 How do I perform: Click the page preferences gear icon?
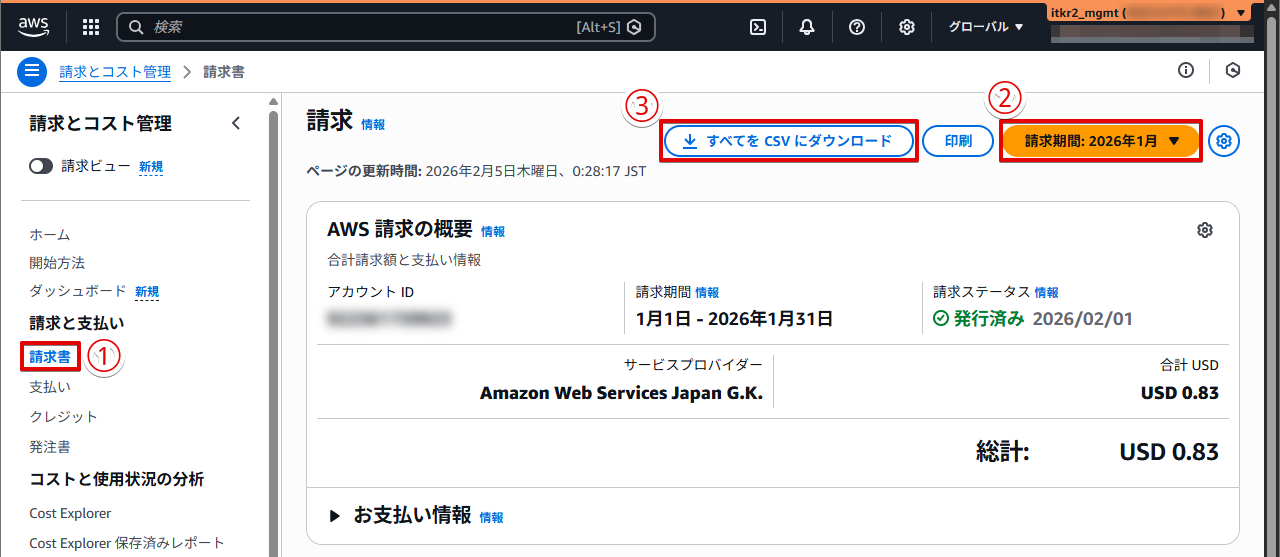click(1224, 141)
